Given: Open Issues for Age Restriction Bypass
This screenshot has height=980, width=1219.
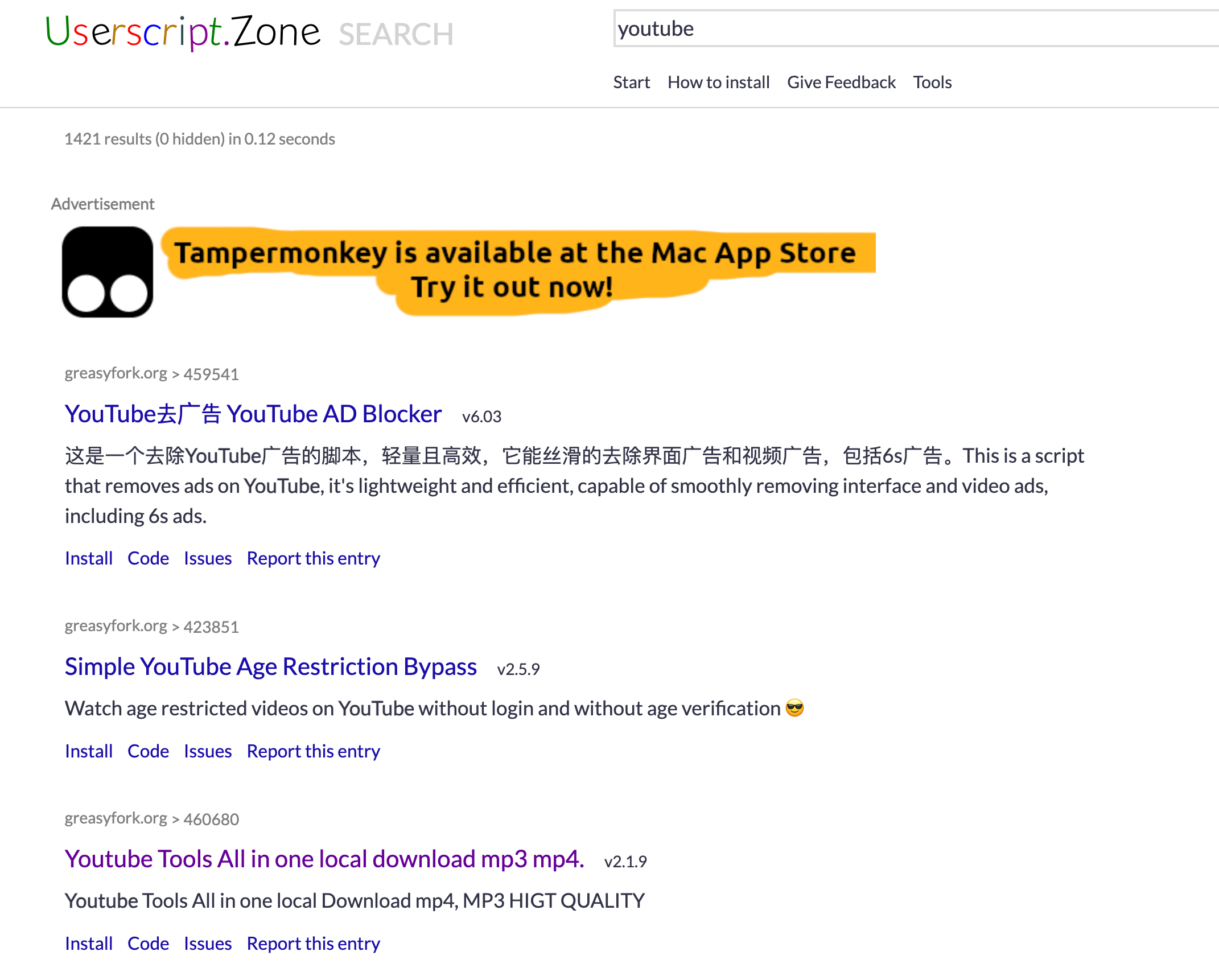Looking at the screenshot, I should tap(208, 751).
